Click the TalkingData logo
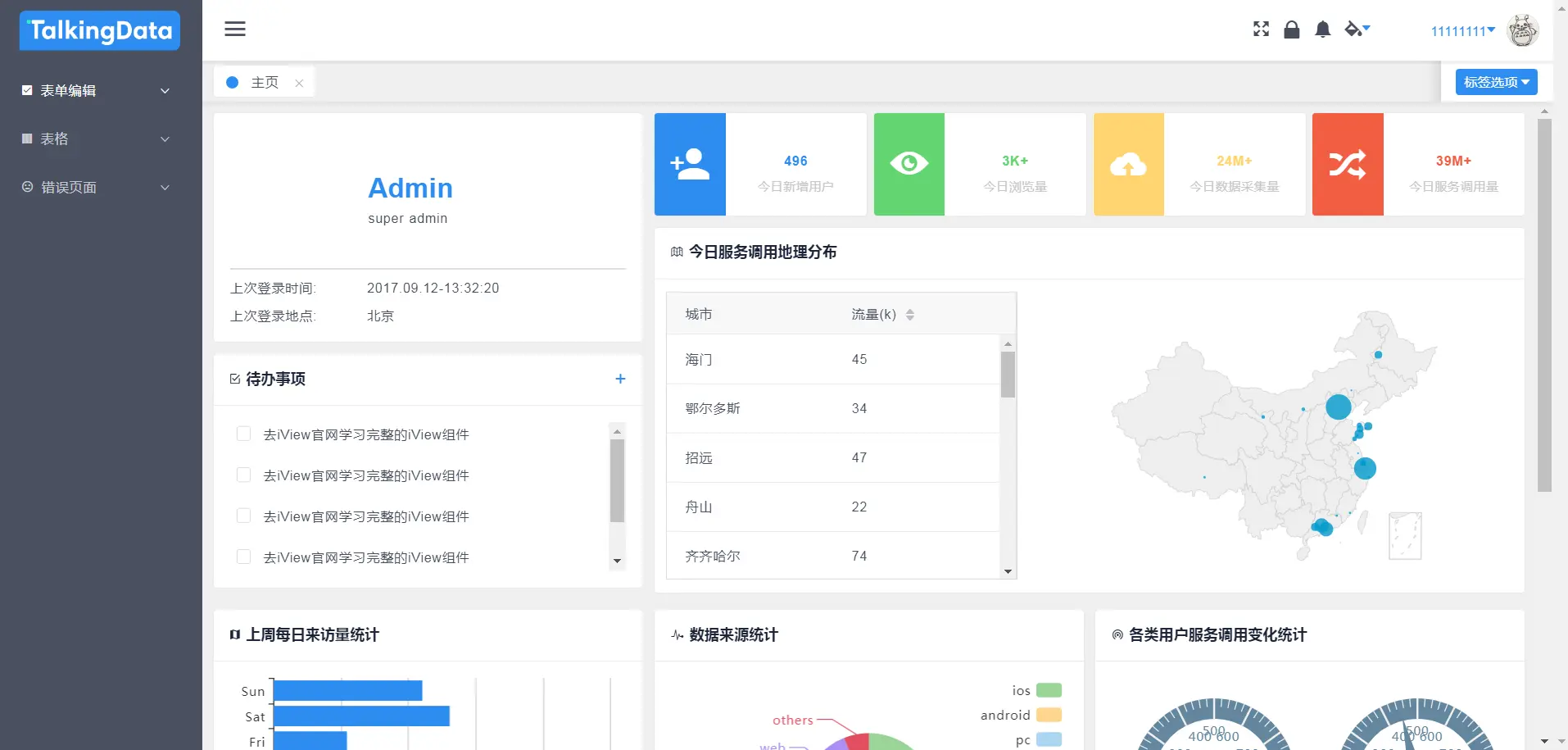 [100, 30]
